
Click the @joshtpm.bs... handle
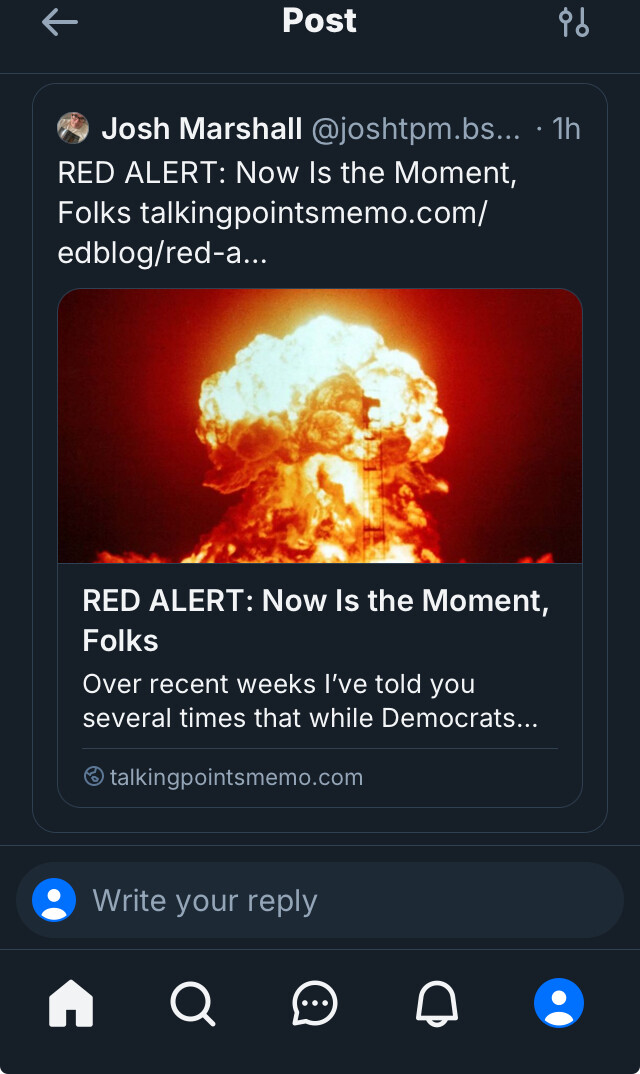416,128
